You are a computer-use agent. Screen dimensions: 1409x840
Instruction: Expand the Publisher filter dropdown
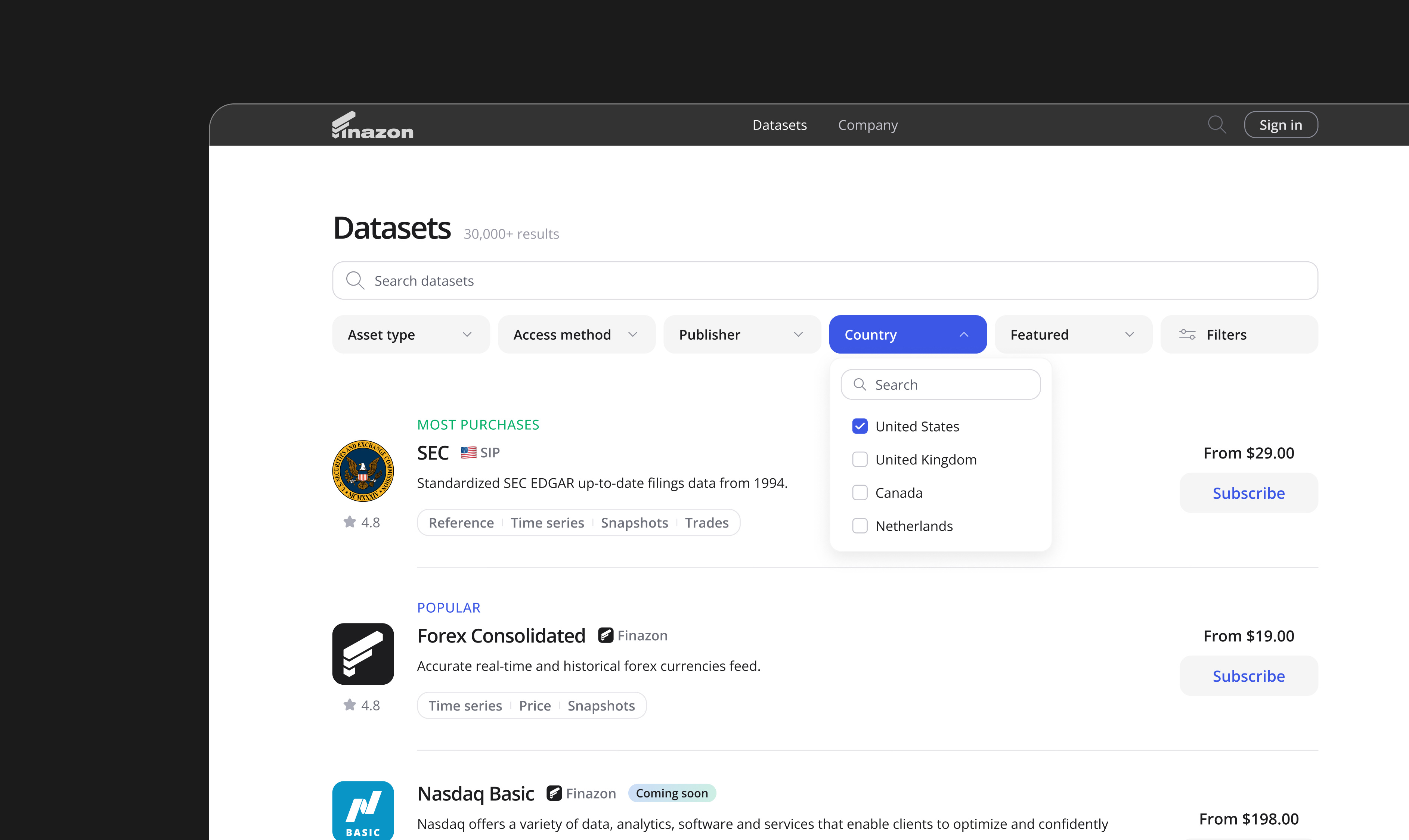pyautogui.click(x=742, y=334)
